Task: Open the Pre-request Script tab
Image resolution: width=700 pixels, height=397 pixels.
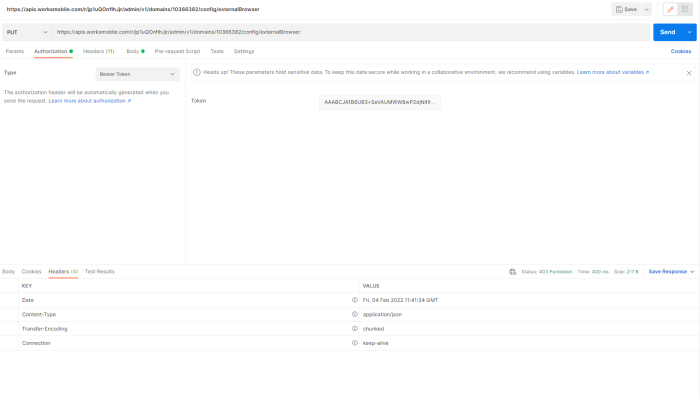Action: 177,51
